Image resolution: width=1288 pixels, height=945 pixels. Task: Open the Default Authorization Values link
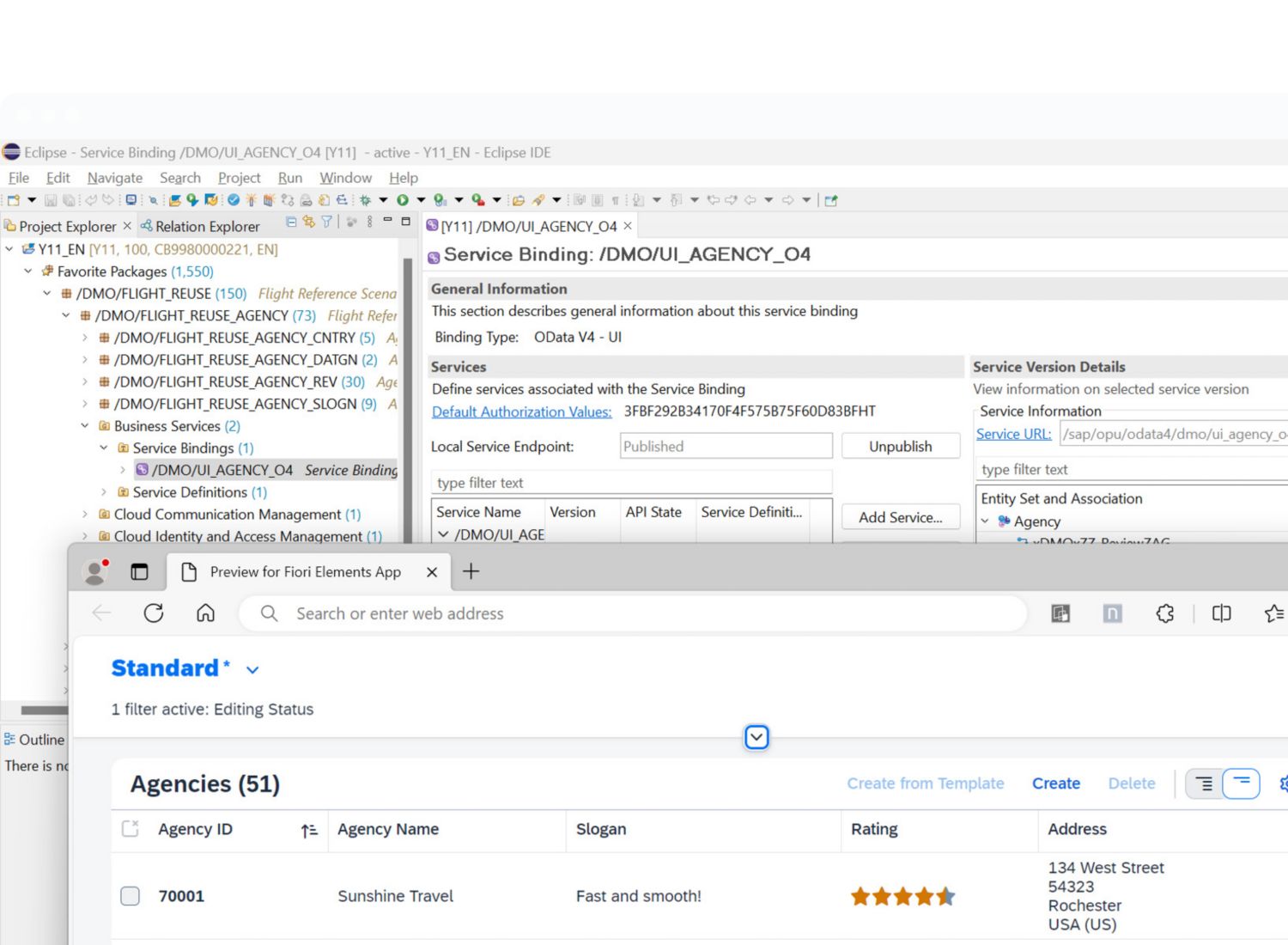coord(521,412)
